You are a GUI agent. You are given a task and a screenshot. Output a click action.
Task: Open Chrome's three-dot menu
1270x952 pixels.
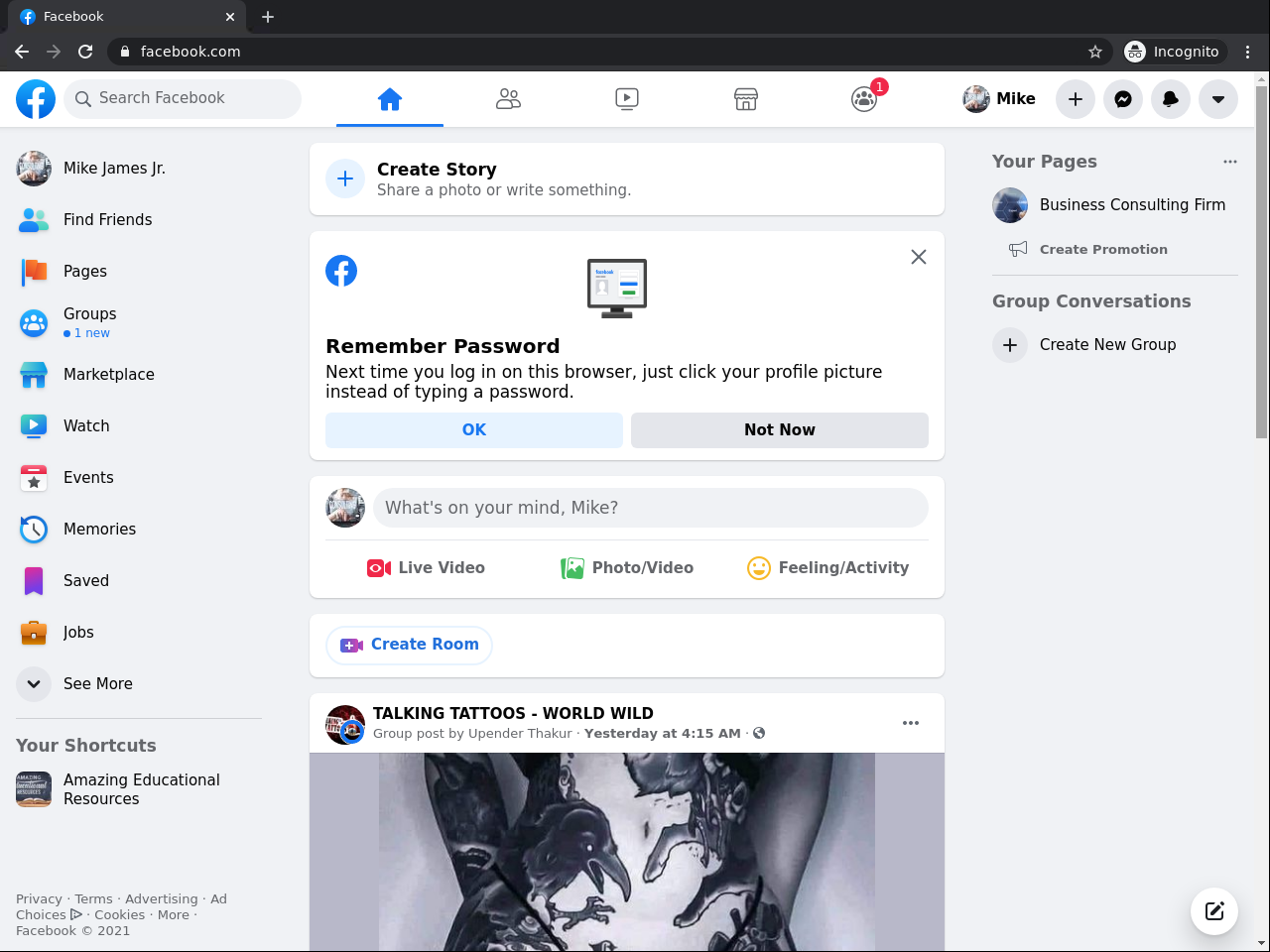(1248, 52)
